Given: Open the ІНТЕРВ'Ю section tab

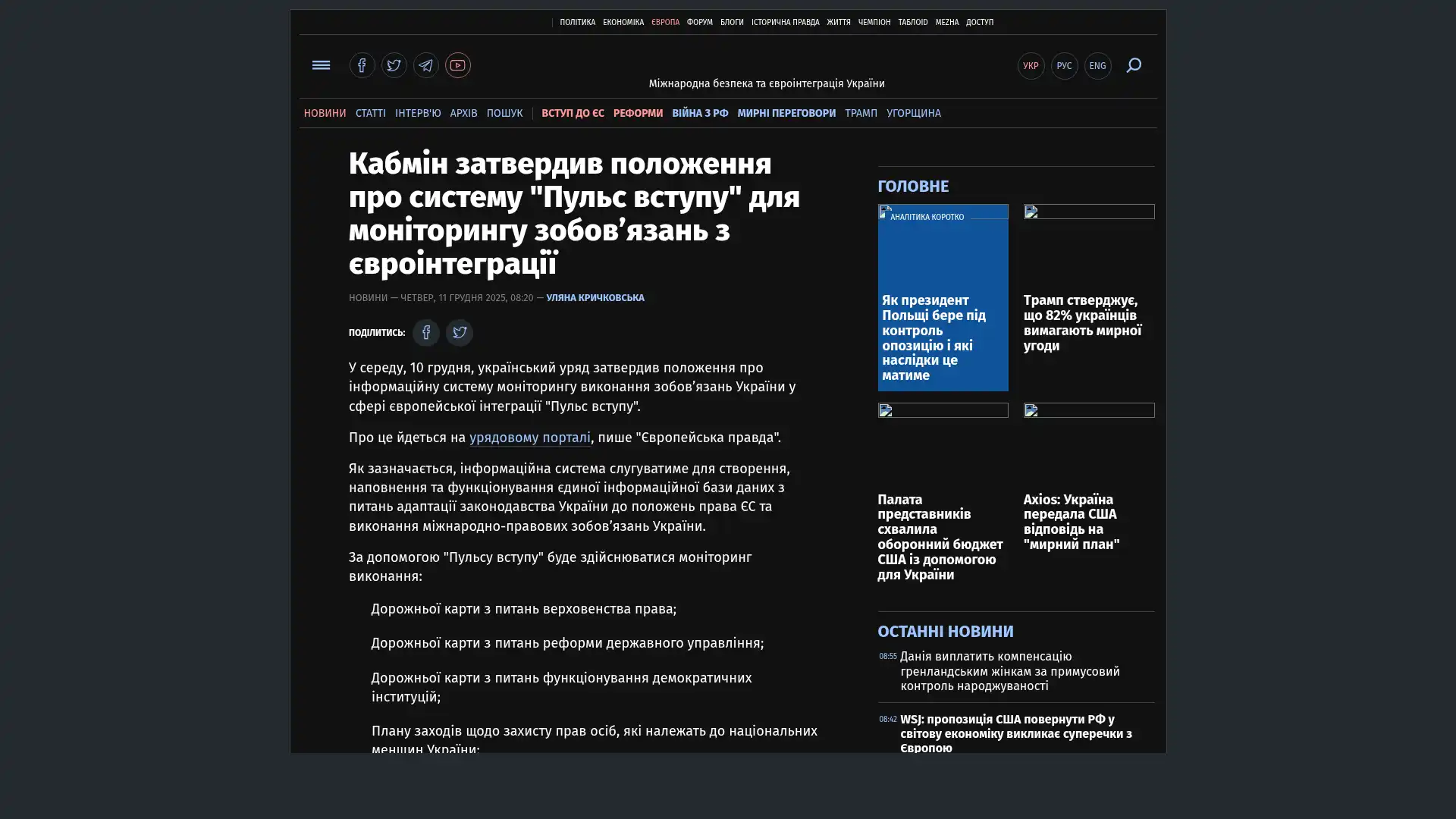Looking at the screenshot, I should click(417, 113).
